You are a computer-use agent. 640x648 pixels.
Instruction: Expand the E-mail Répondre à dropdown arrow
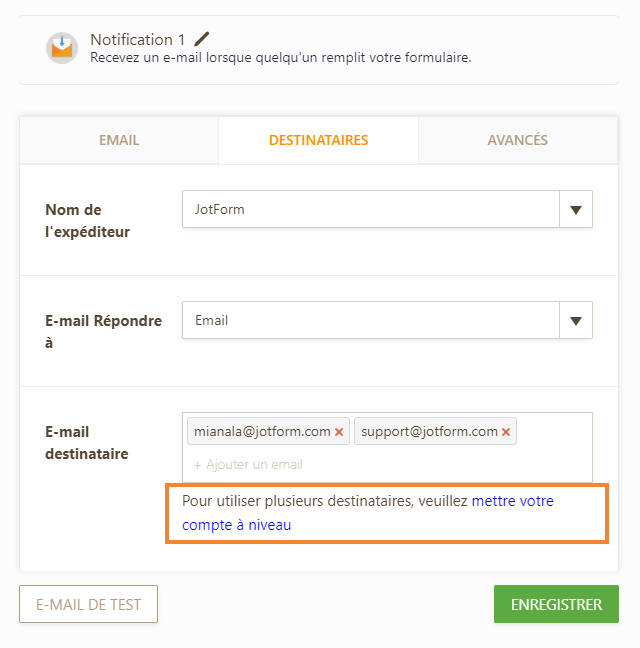(x=575, y=321)
